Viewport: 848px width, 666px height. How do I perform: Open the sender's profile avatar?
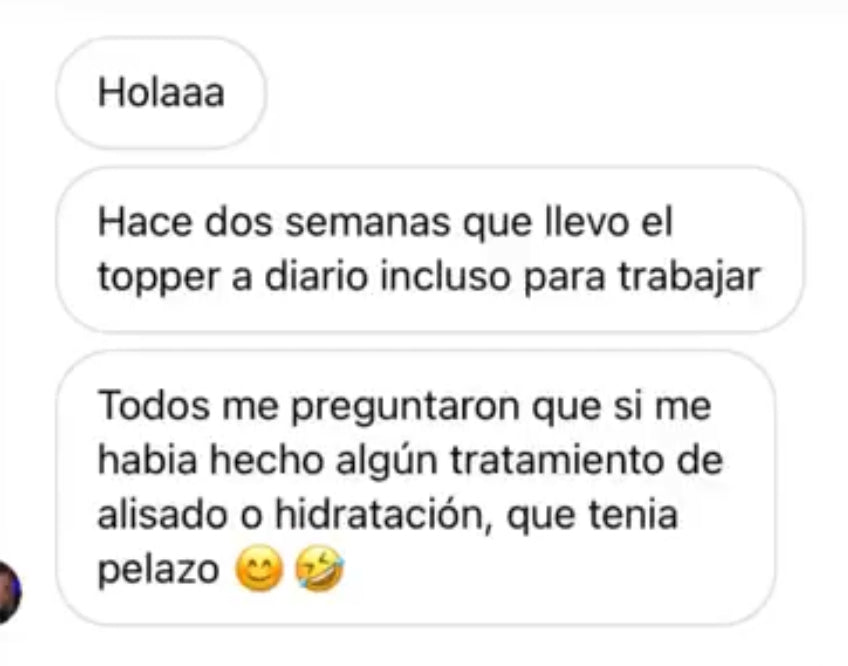pos(9,592)
